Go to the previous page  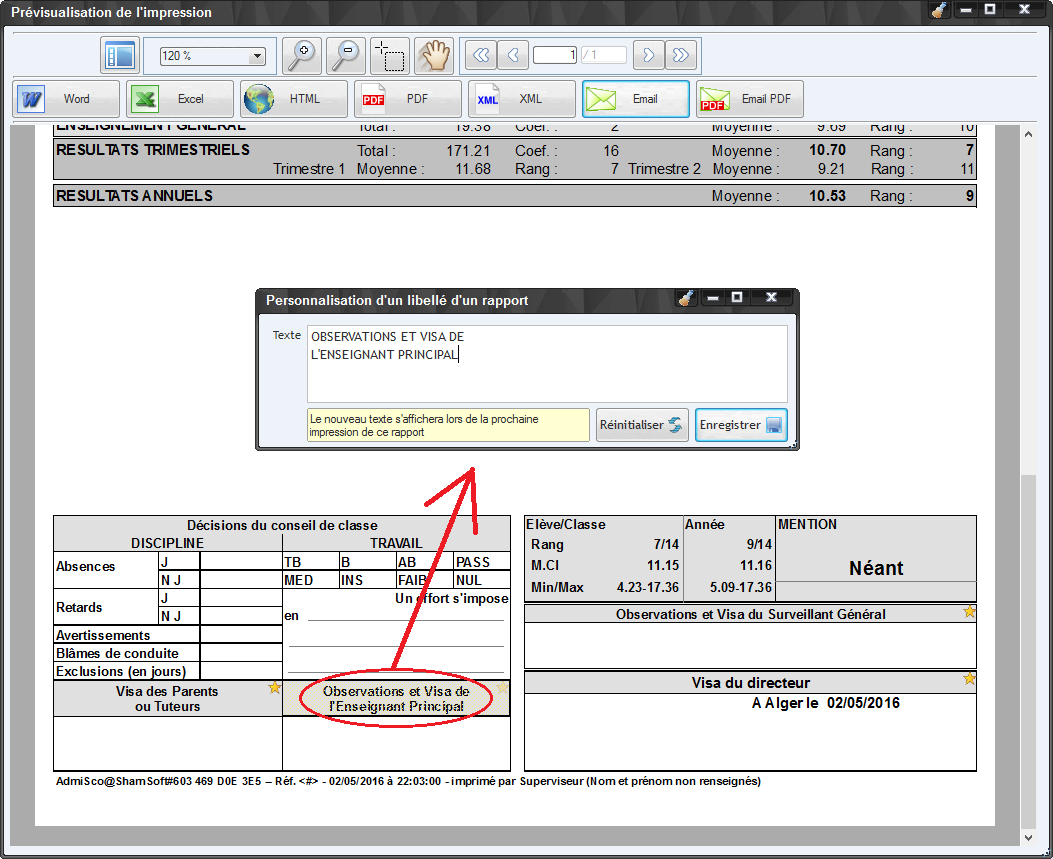click(x=513, y=56)
